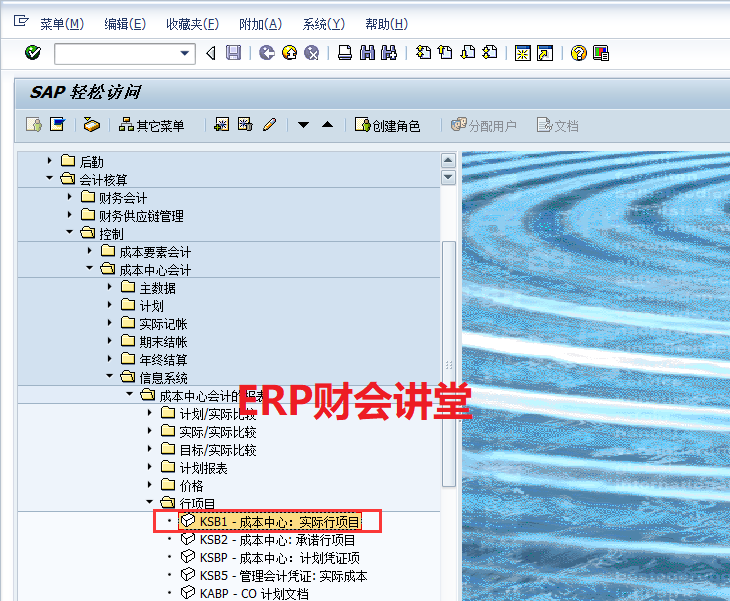Click the pencil Change Favorites icon
This screenshot has height=601, width=730.
269,125
